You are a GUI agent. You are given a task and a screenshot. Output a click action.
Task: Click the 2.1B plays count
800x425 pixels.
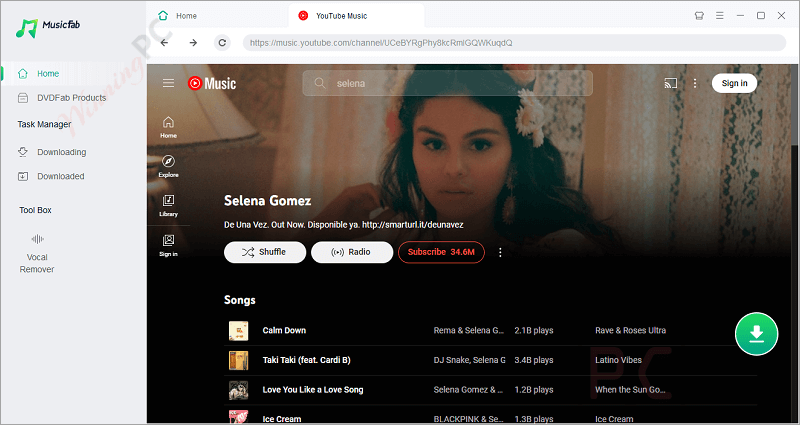534,331
